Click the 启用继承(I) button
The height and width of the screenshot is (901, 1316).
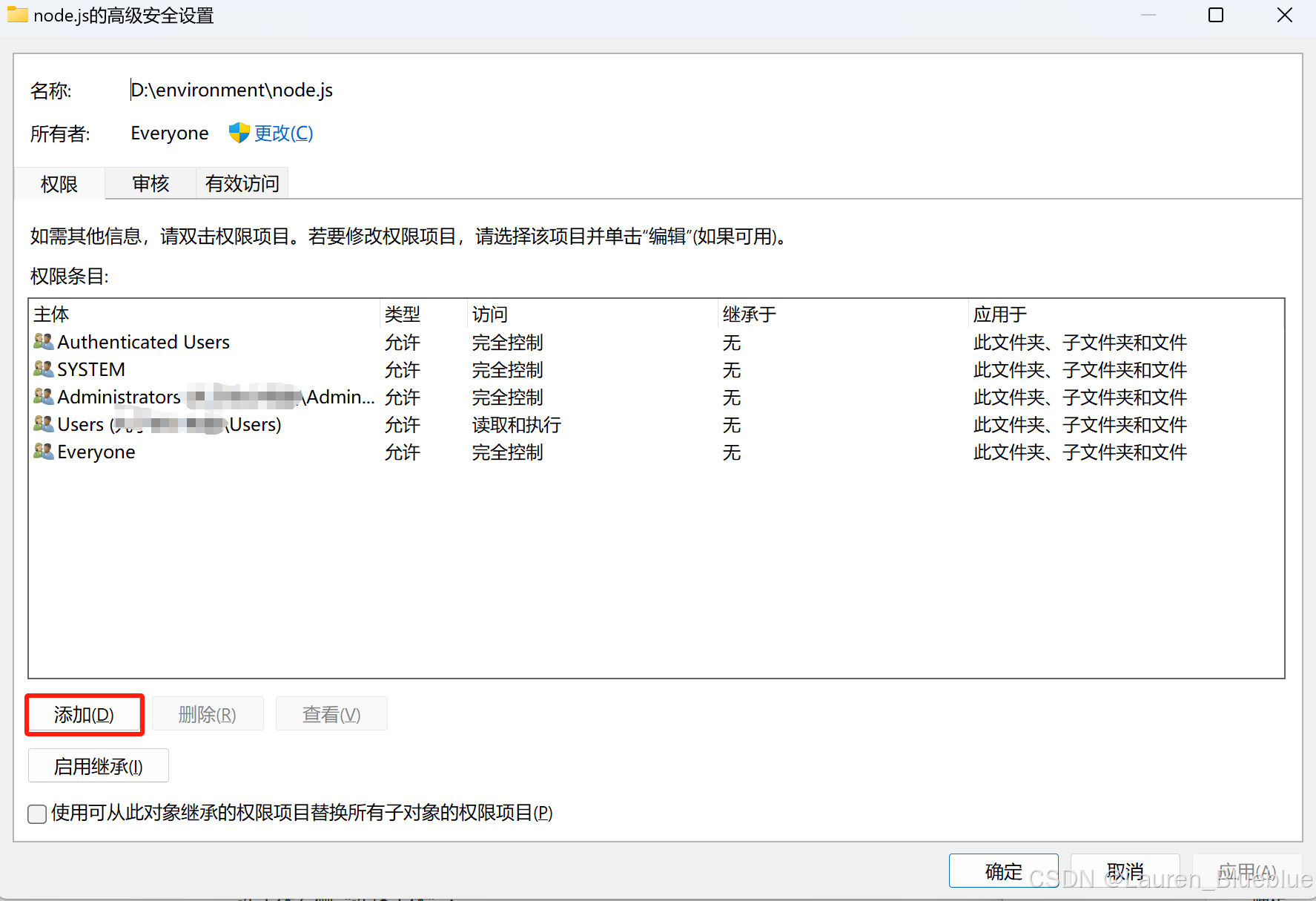99,766
